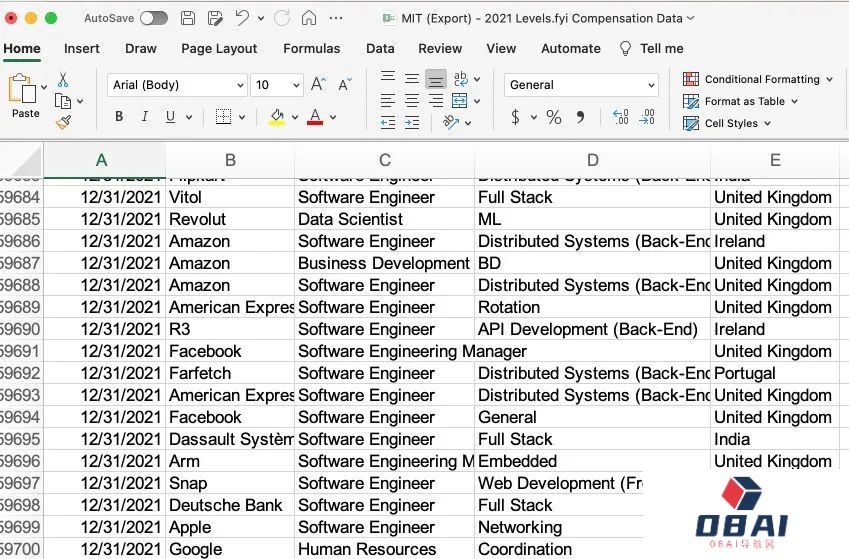This screenshot has height=559, width=849.
Task: Click the Orientation angled text icon
Action: (450, 123)
